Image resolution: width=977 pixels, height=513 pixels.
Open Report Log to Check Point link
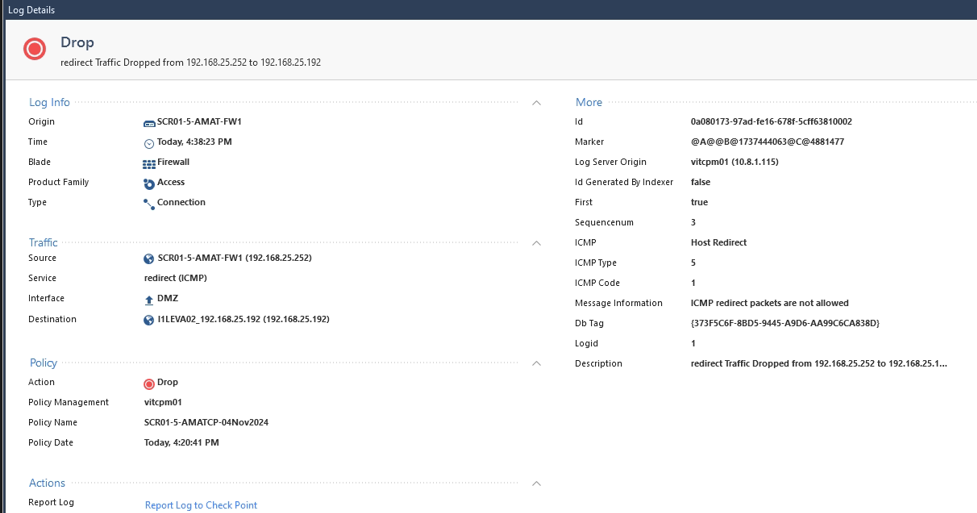pyautogui.click(x=201, y=505)
